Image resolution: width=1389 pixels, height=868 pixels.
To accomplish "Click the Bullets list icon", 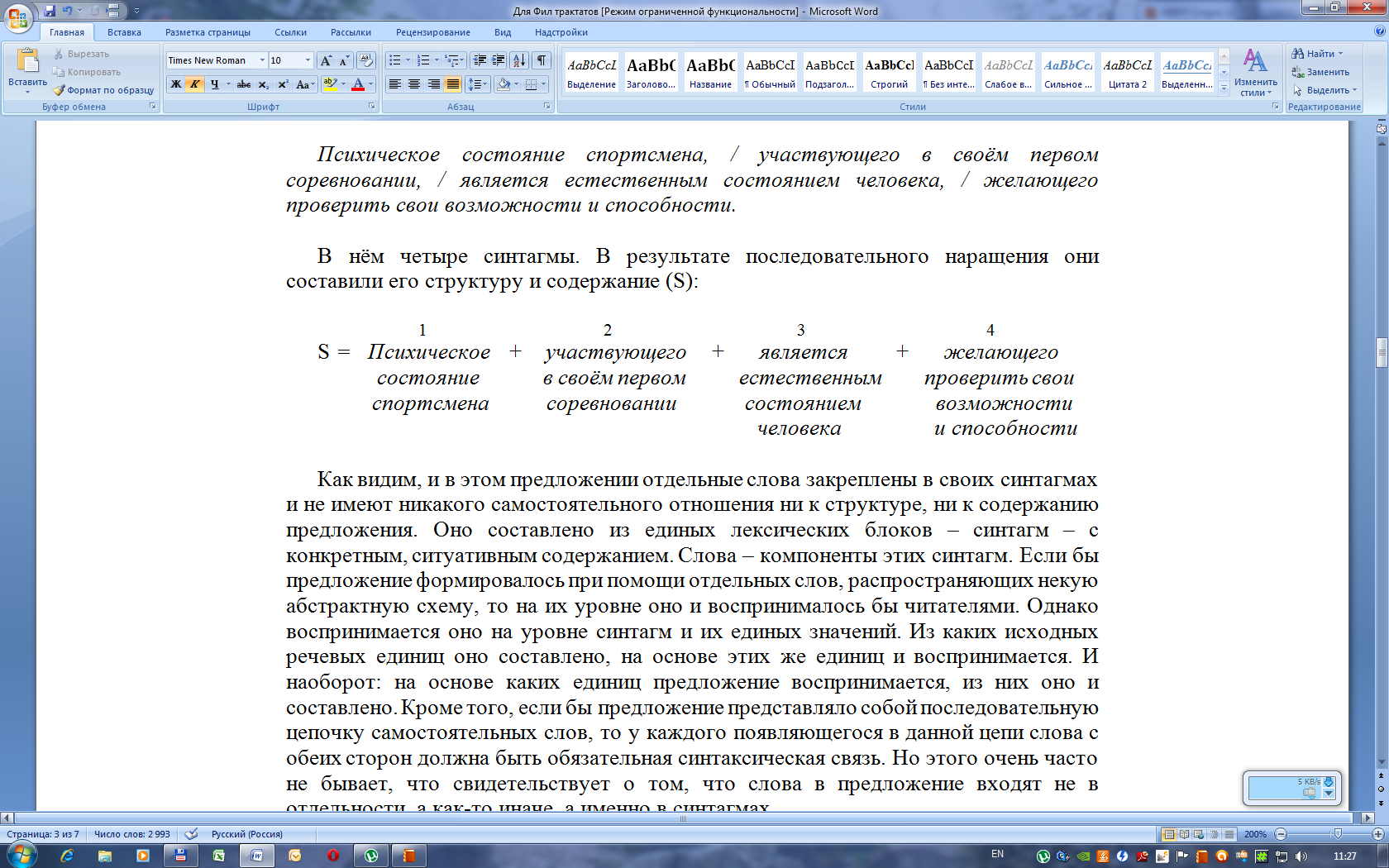I will (395, 60).
